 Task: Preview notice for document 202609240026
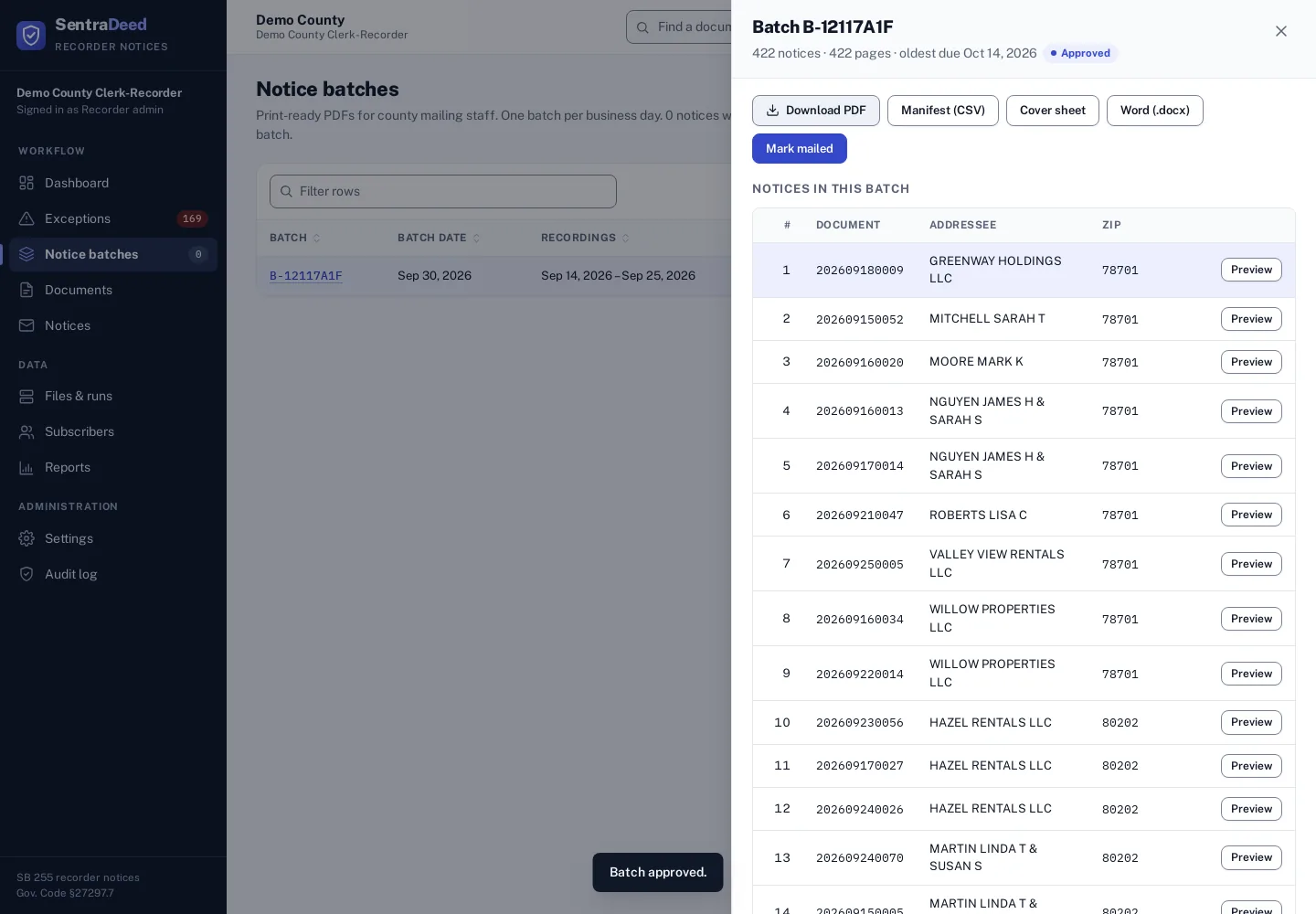point(1251,809)
